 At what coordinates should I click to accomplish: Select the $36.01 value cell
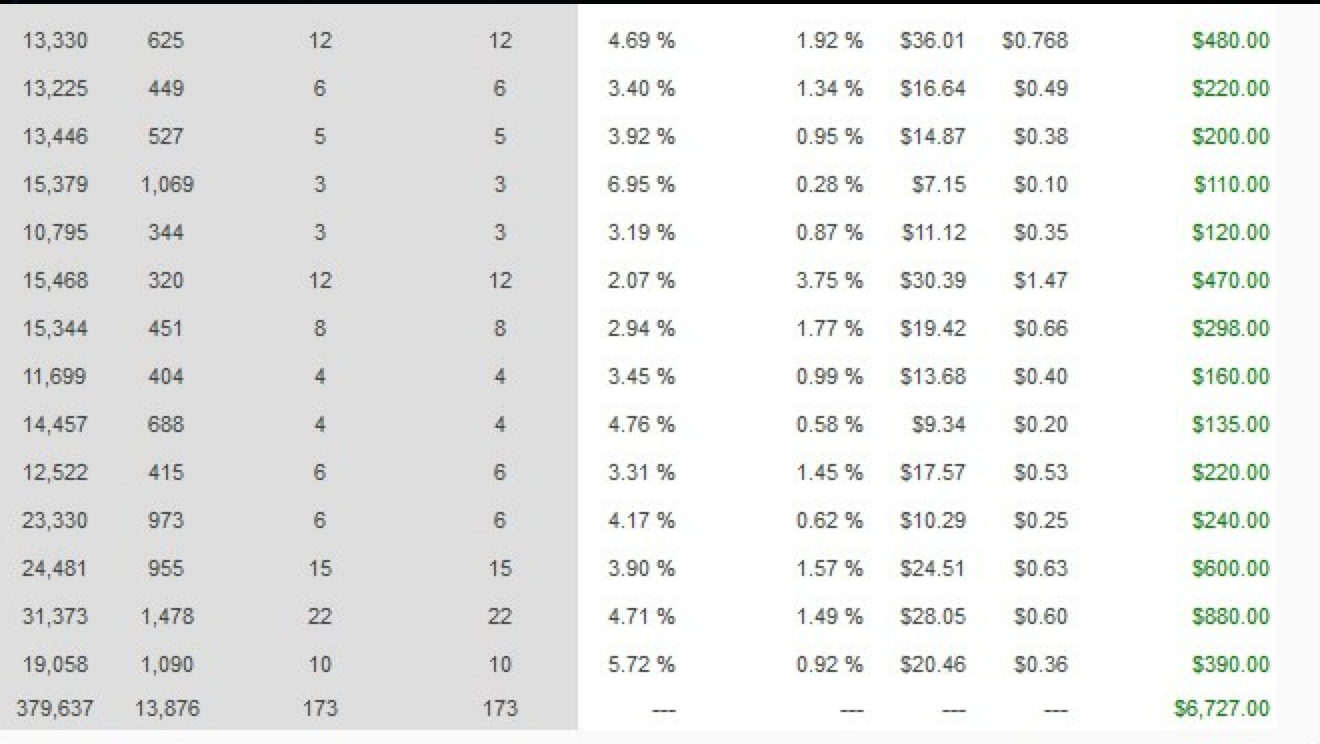932,41
